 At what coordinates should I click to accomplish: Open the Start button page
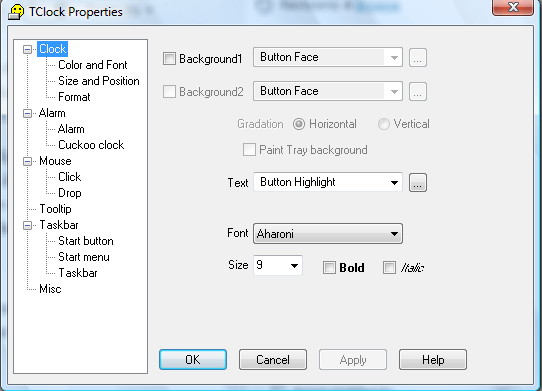tap(86, 241)
